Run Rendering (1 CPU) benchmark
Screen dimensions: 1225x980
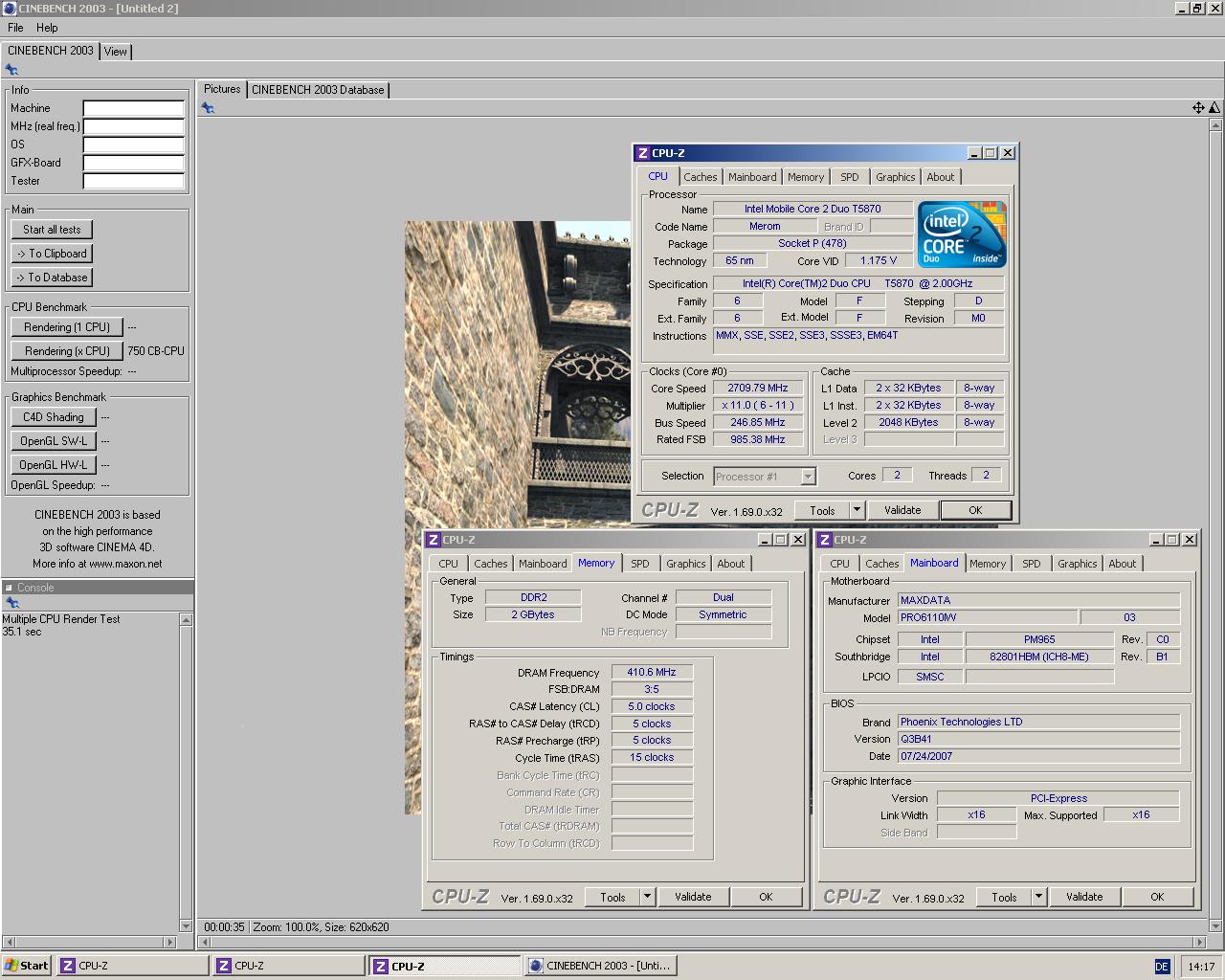[67, 327]
